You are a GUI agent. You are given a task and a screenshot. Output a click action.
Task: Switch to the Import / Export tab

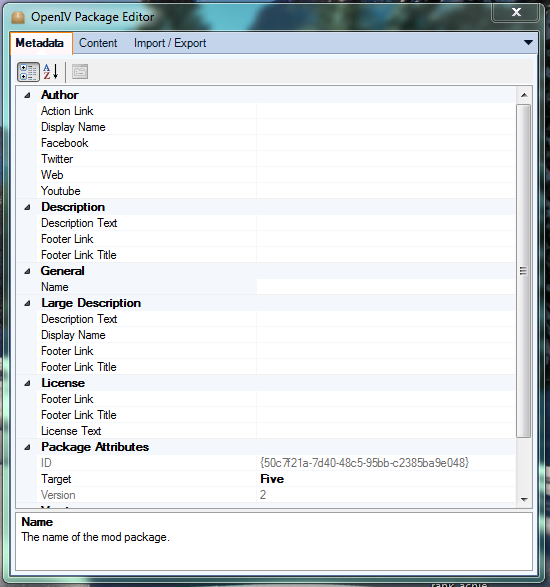[x=170, y=43]
